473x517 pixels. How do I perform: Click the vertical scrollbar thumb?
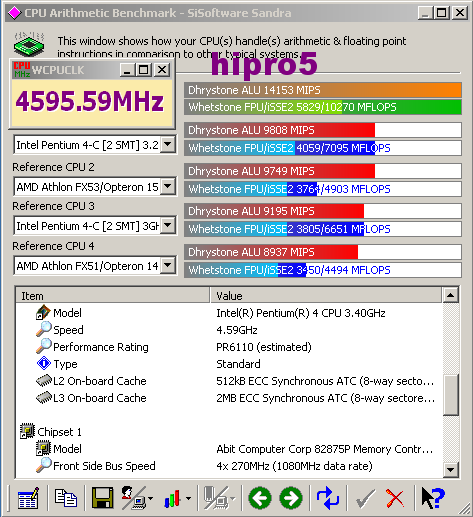click(451, 395)
